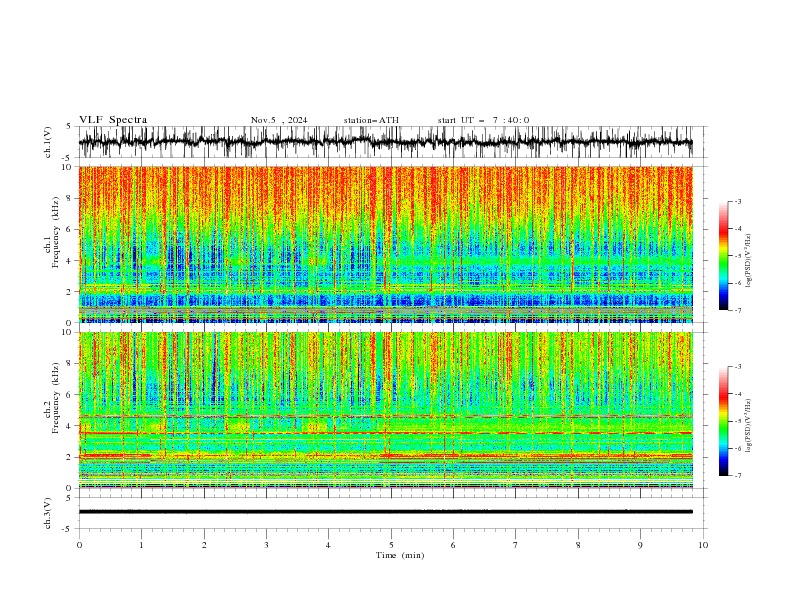This screenshot has width=792, height=612.
Task: Select the date "Nov.5 , 2024"
Action: pos(279,120)
